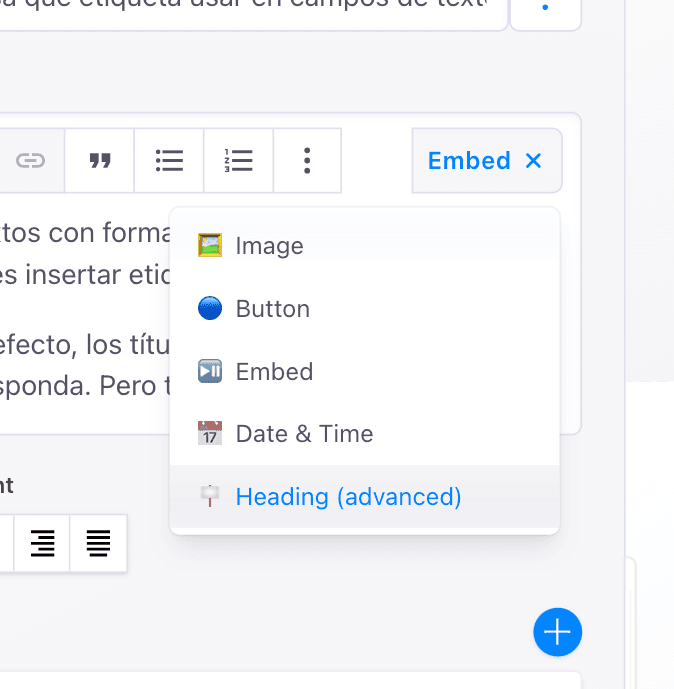Click the small button right of the top field
The height and width of the screenshot is (689, 674).
[x=545, y=8]
